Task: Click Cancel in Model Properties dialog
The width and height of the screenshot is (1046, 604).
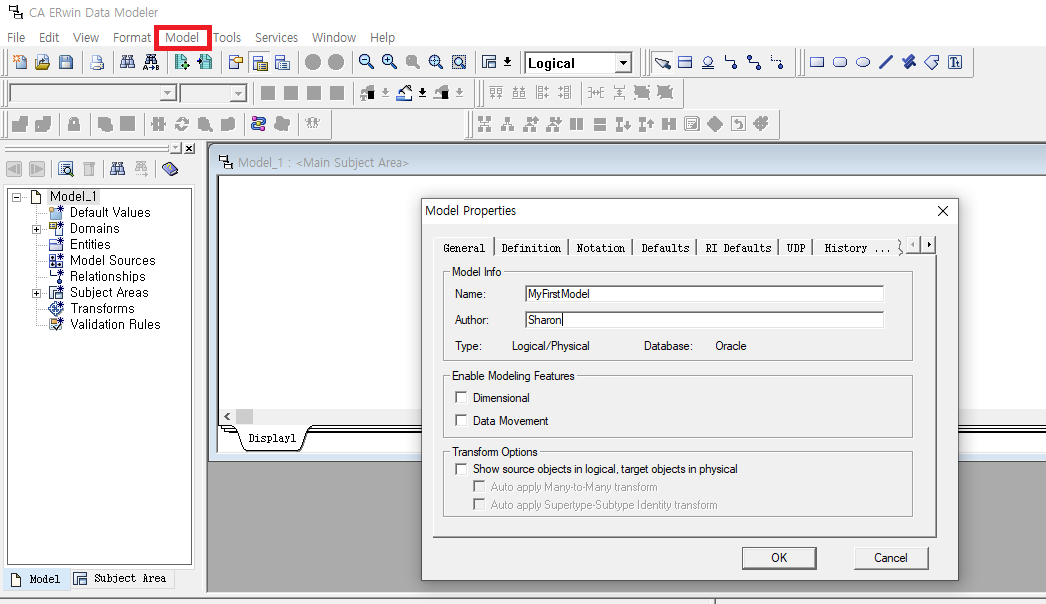Action: point(891,558)
